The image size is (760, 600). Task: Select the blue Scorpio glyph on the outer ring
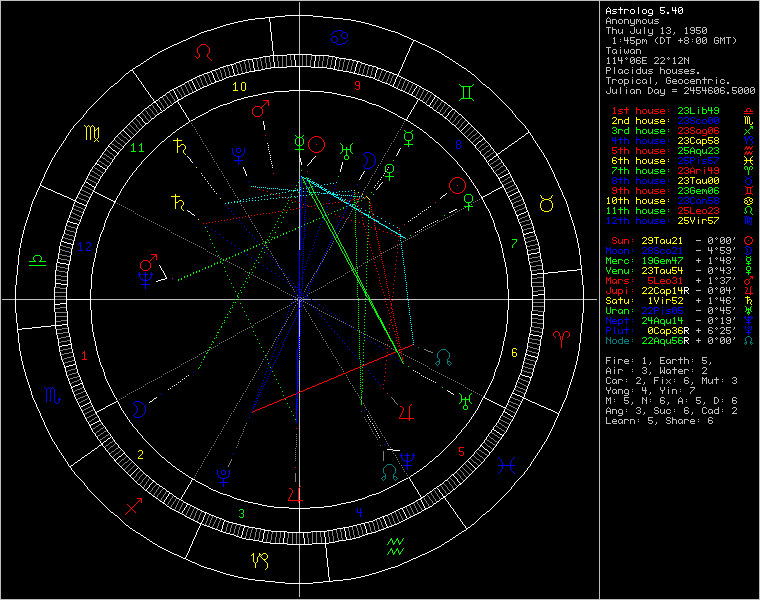click(x=50, y=397)
